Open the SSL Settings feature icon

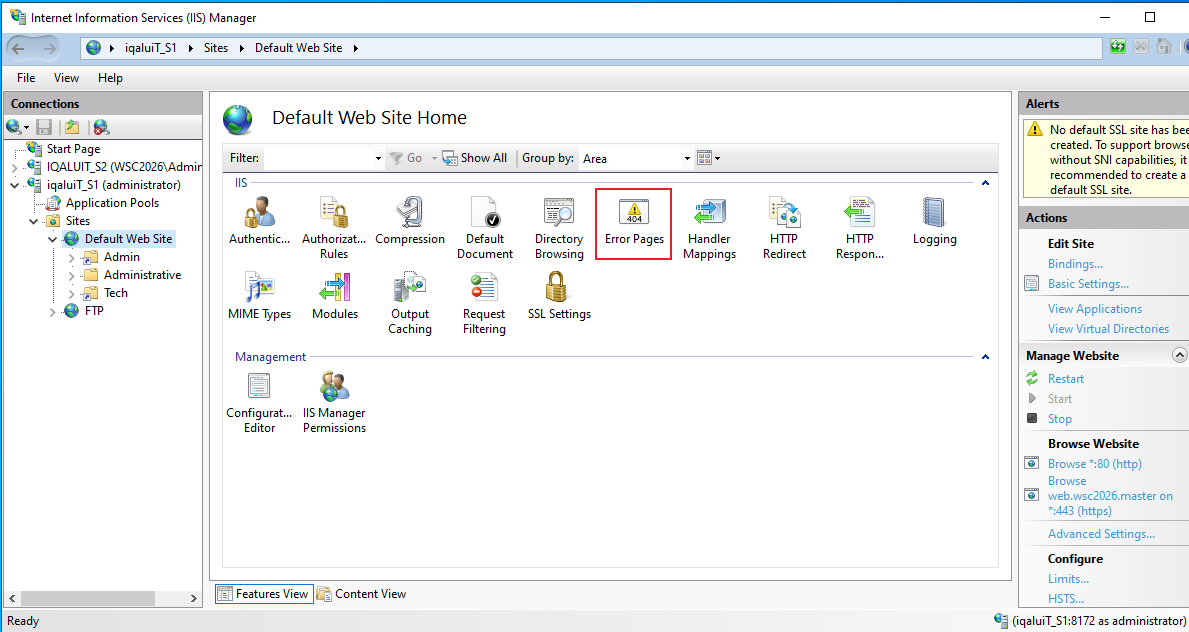click(x=559, y=297)
